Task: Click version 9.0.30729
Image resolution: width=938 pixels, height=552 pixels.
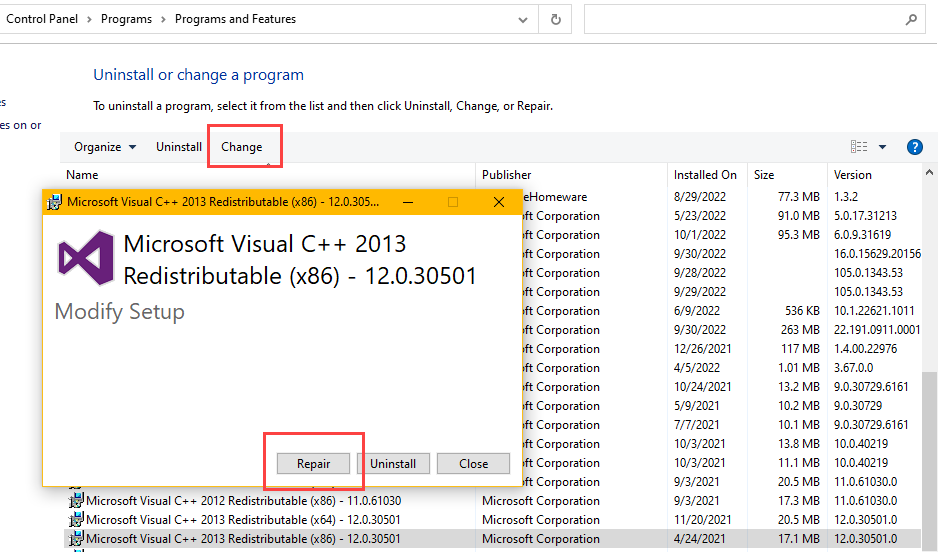Action: (858, 405)
